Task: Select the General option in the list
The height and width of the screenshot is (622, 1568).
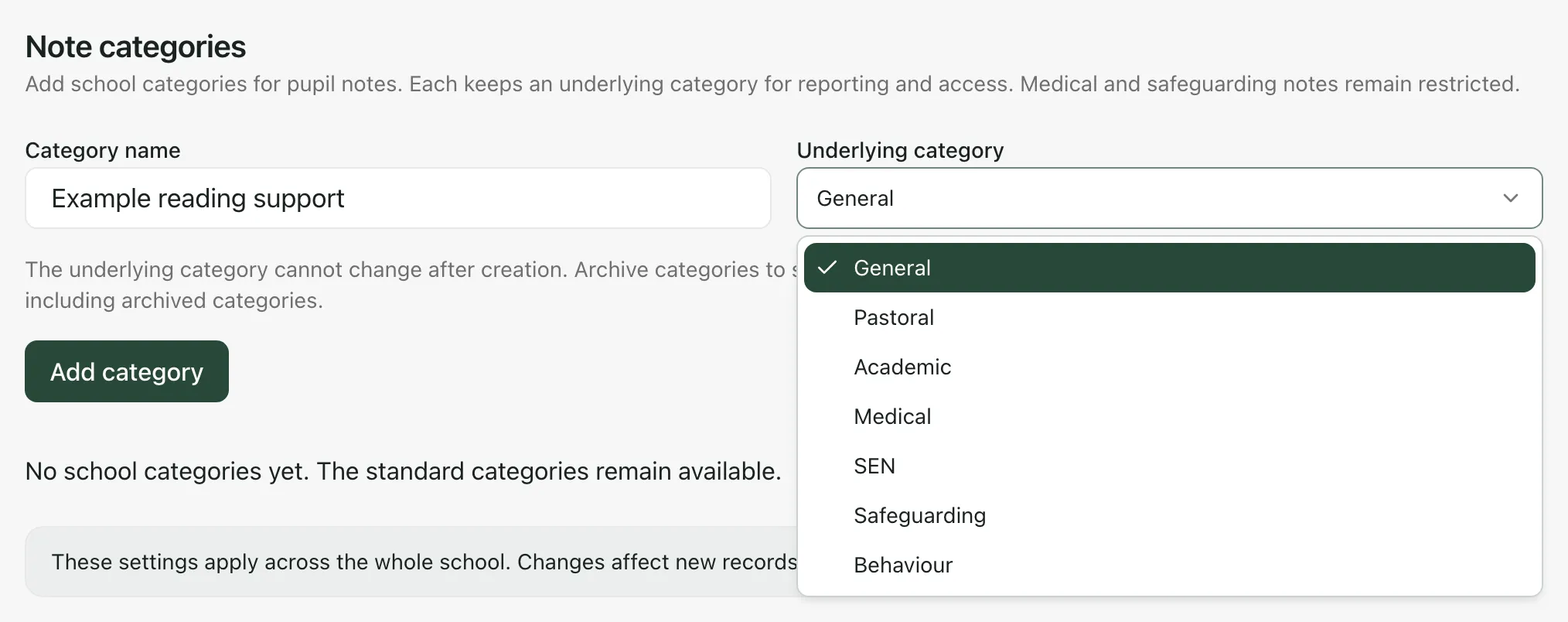Action: coord(1169,268)
